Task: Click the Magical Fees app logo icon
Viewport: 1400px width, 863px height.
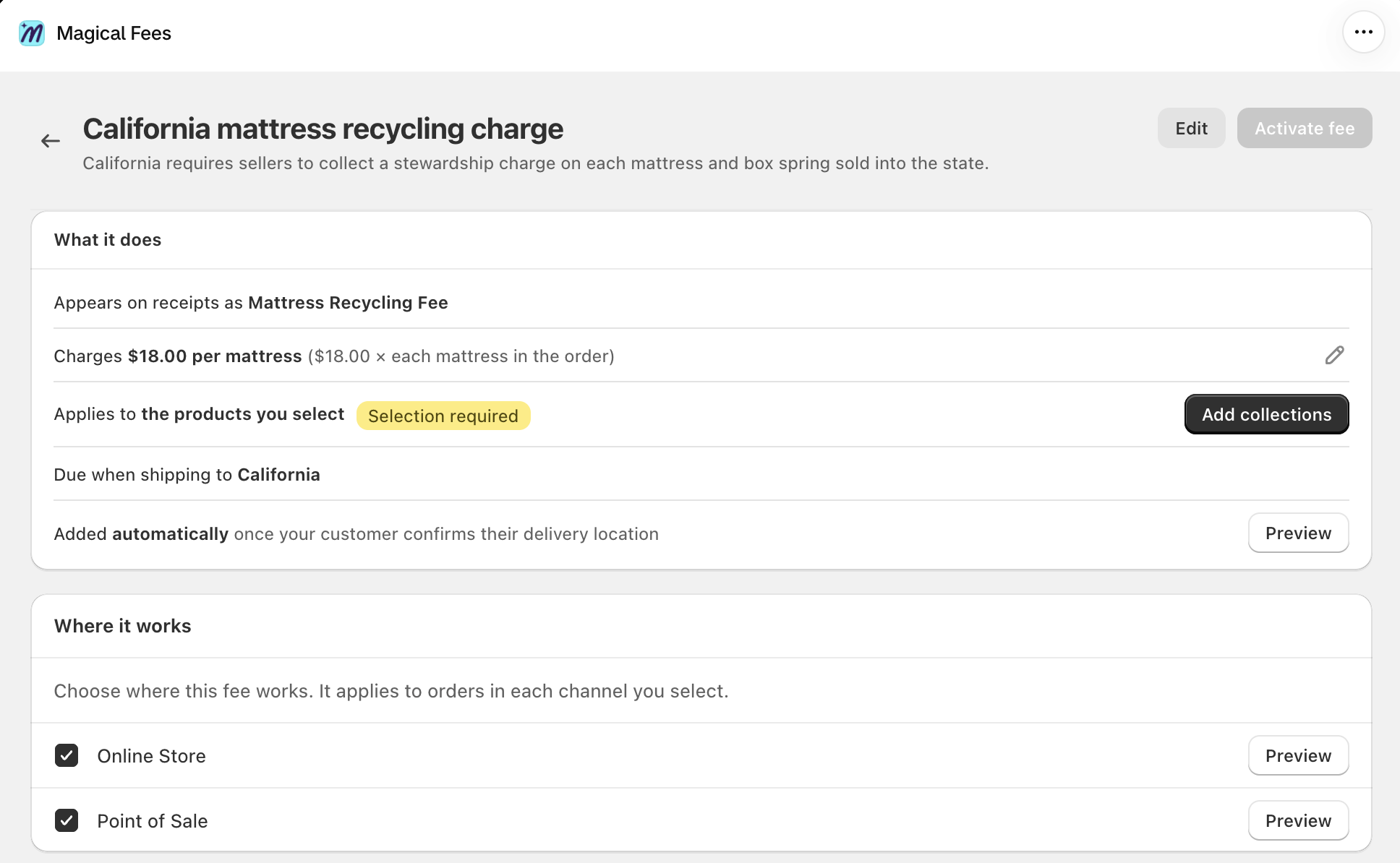Action: coord(32,33)
